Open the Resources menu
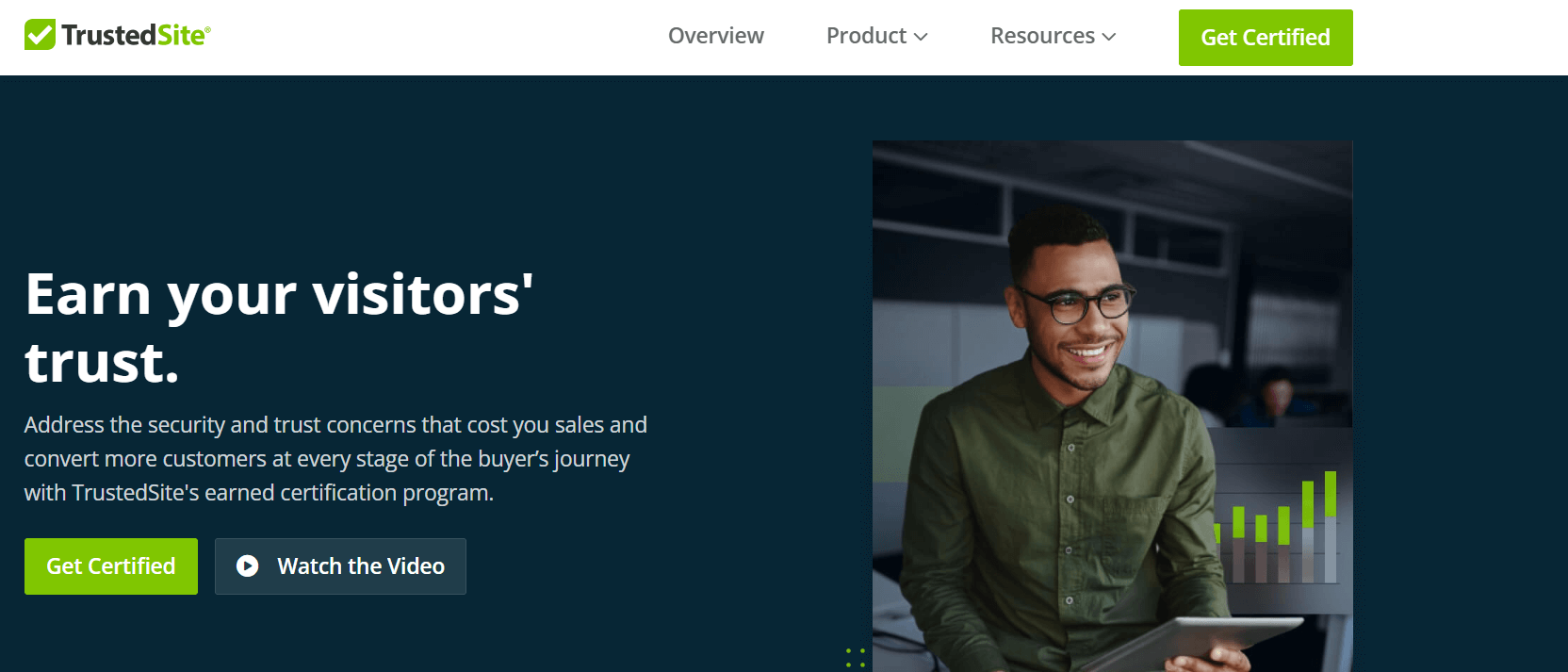 point(1053,36)
